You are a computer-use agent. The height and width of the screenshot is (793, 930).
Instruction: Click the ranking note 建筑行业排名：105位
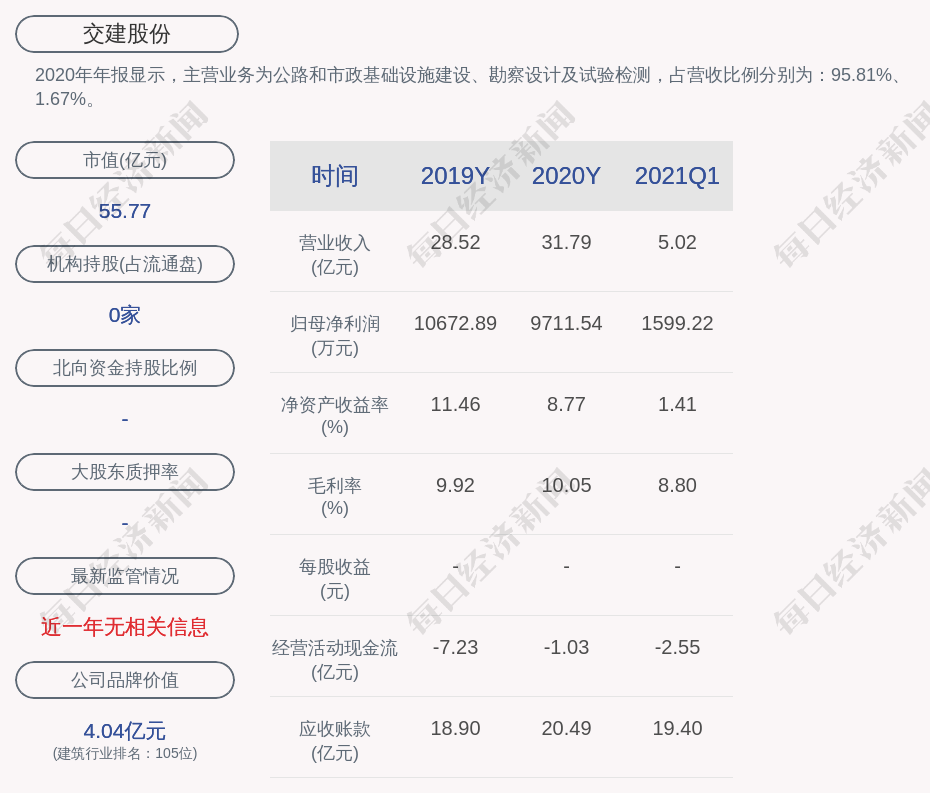pyautogui.click(x=125, y=753)
